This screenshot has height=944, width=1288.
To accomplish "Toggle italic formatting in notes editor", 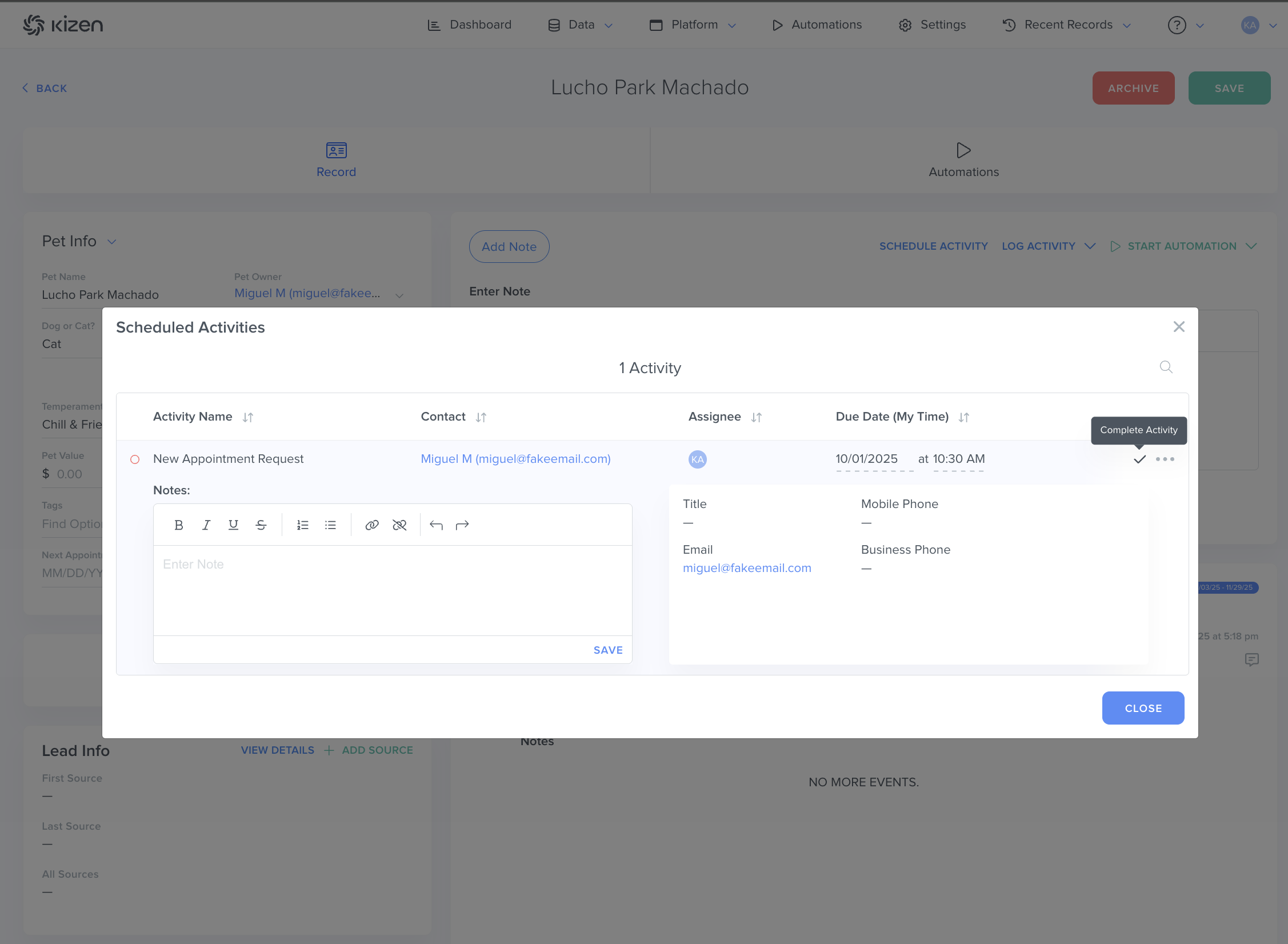I will [x=206, y=525].
